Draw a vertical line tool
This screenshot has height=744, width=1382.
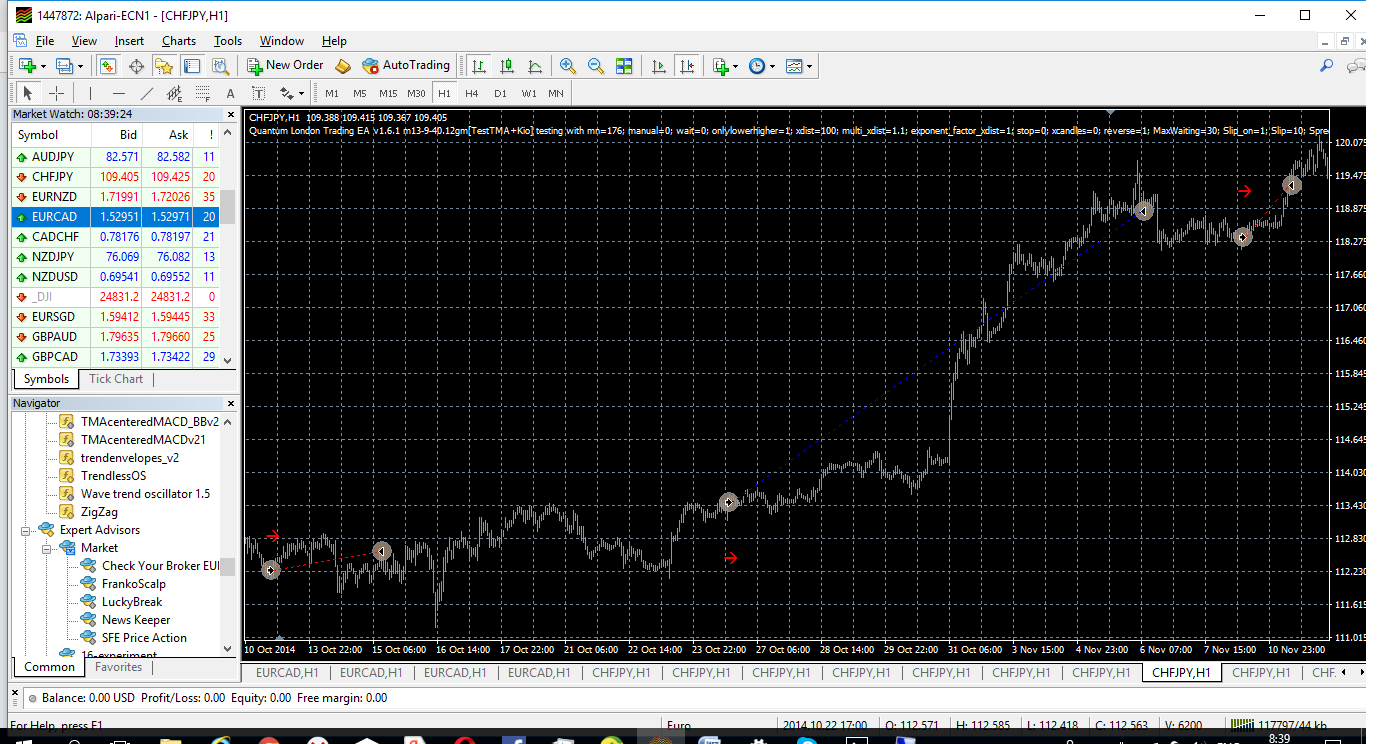91,93
